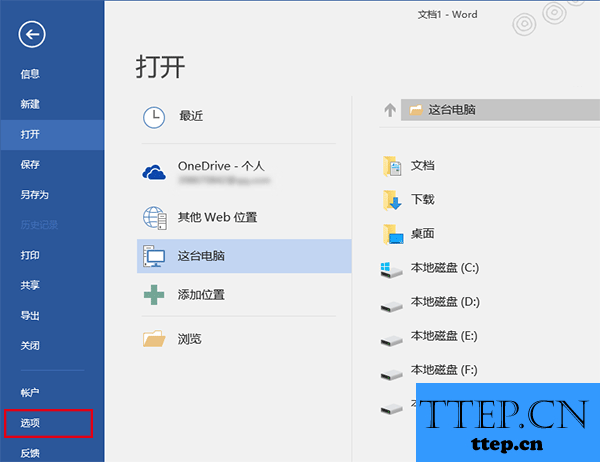Open 本地磁盘 (E:) label
Screen dimensions: 600x462
444,336
